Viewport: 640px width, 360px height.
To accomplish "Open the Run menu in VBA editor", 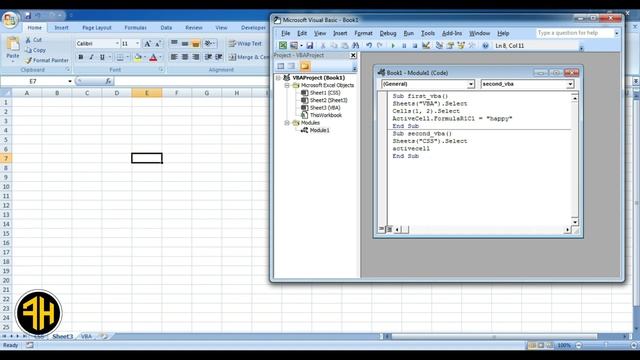I will coord(409,33).
